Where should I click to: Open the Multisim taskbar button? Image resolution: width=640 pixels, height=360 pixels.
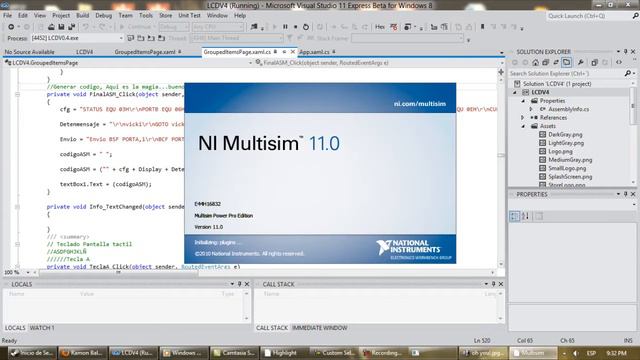[533, 353]
